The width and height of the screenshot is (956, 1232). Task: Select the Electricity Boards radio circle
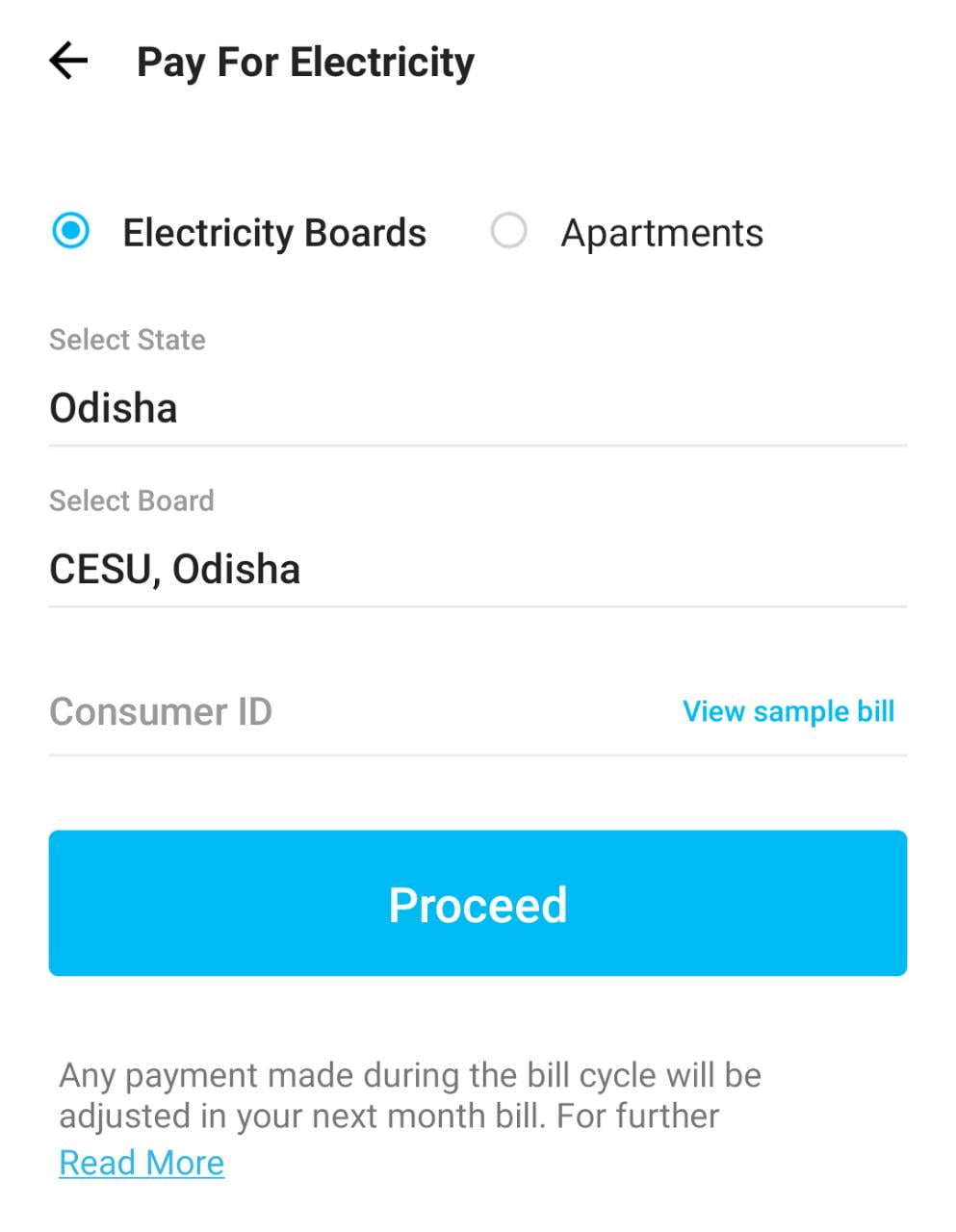pyautogui.click(x=70, y=231)
